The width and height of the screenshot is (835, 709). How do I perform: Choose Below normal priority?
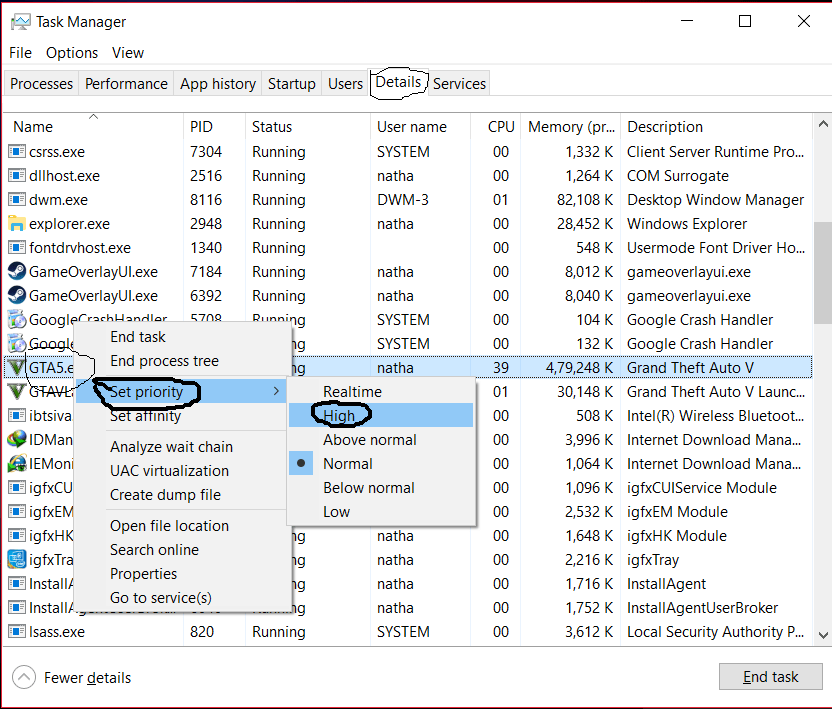click(381, 488)
